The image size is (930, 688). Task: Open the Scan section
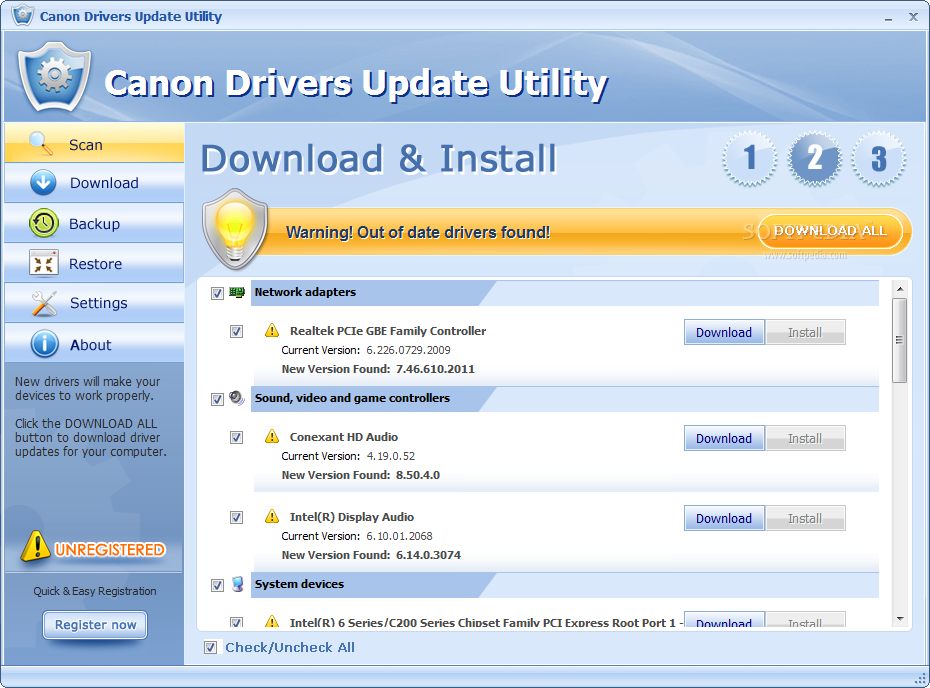tap(94, 143)
